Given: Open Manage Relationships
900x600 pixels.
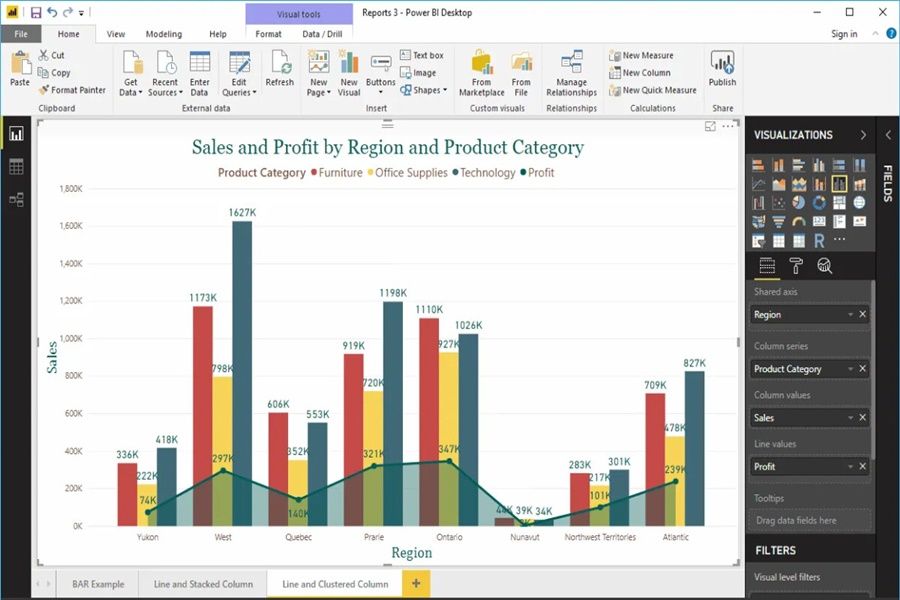Looking at the screenshot, I should coord(571,73).
